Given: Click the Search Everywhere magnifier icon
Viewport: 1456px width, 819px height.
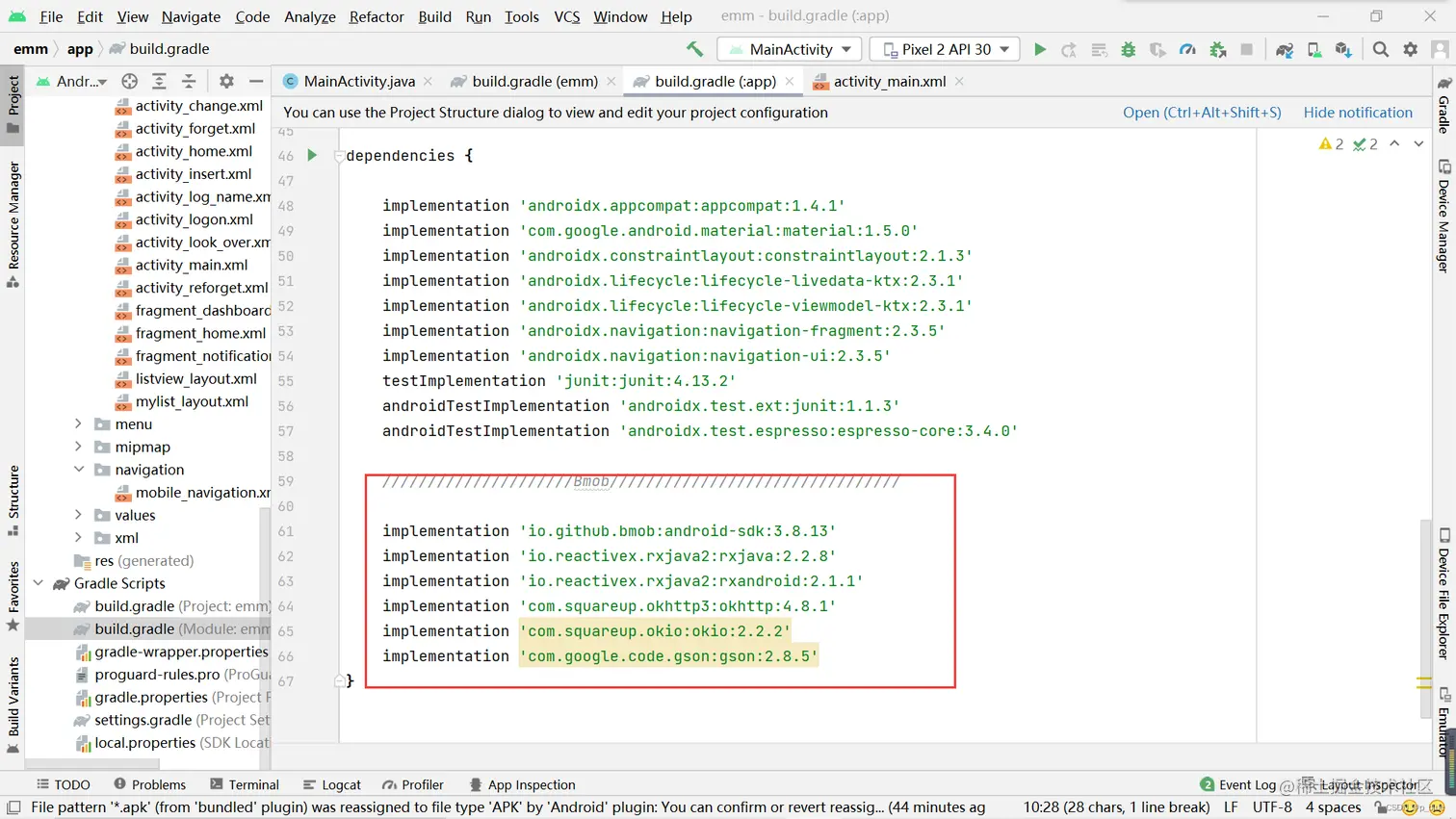Looking at the screenshot, I should click(x=1381, y=49).
